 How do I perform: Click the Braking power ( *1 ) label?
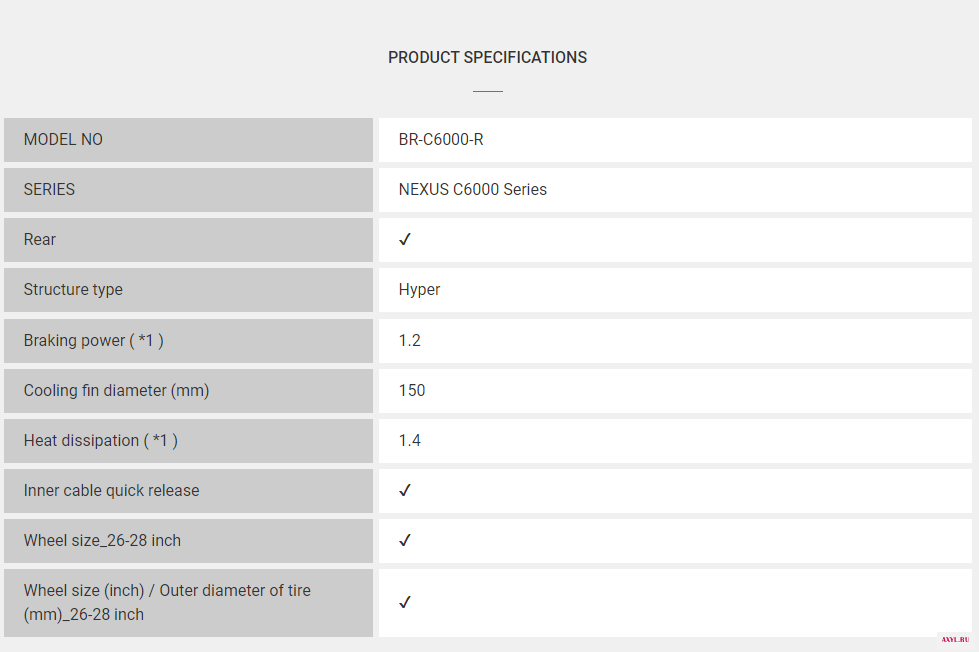pos(94,340)
